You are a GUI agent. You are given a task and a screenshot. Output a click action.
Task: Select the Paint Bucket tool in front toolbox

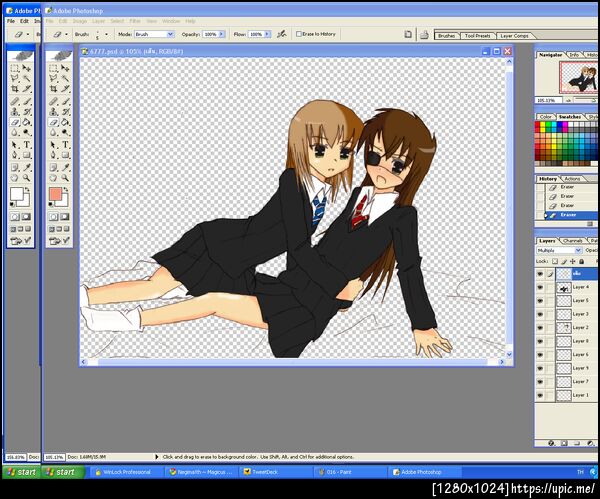pos(65,122)
